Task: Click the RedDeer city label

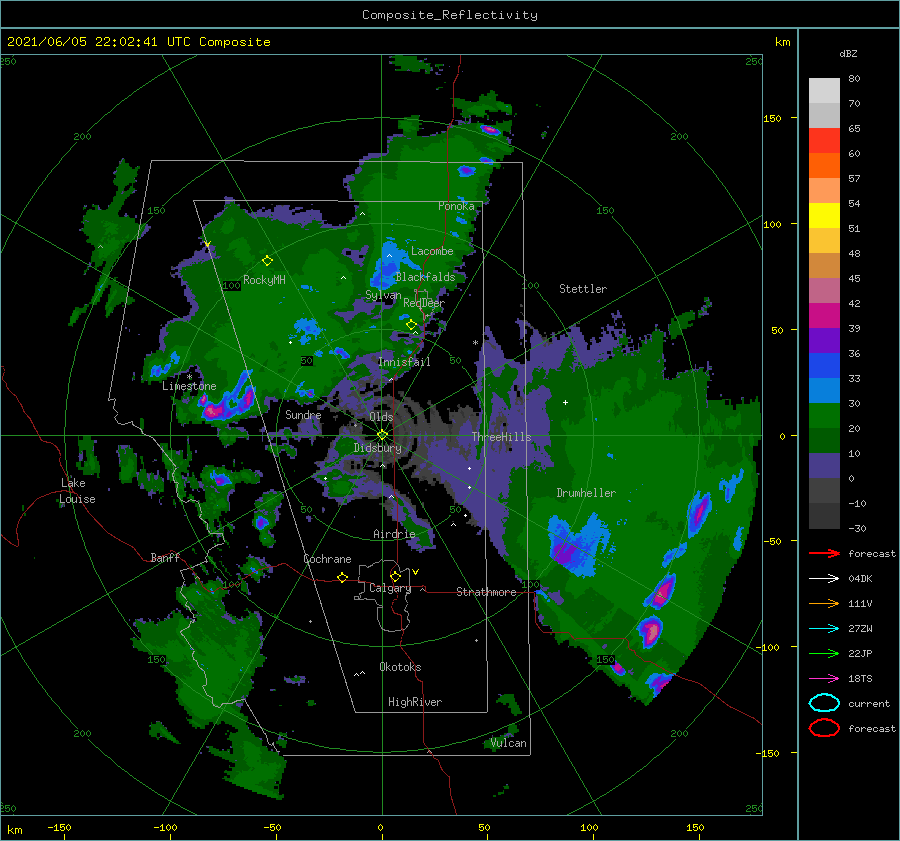Action: tap(424, 303)
